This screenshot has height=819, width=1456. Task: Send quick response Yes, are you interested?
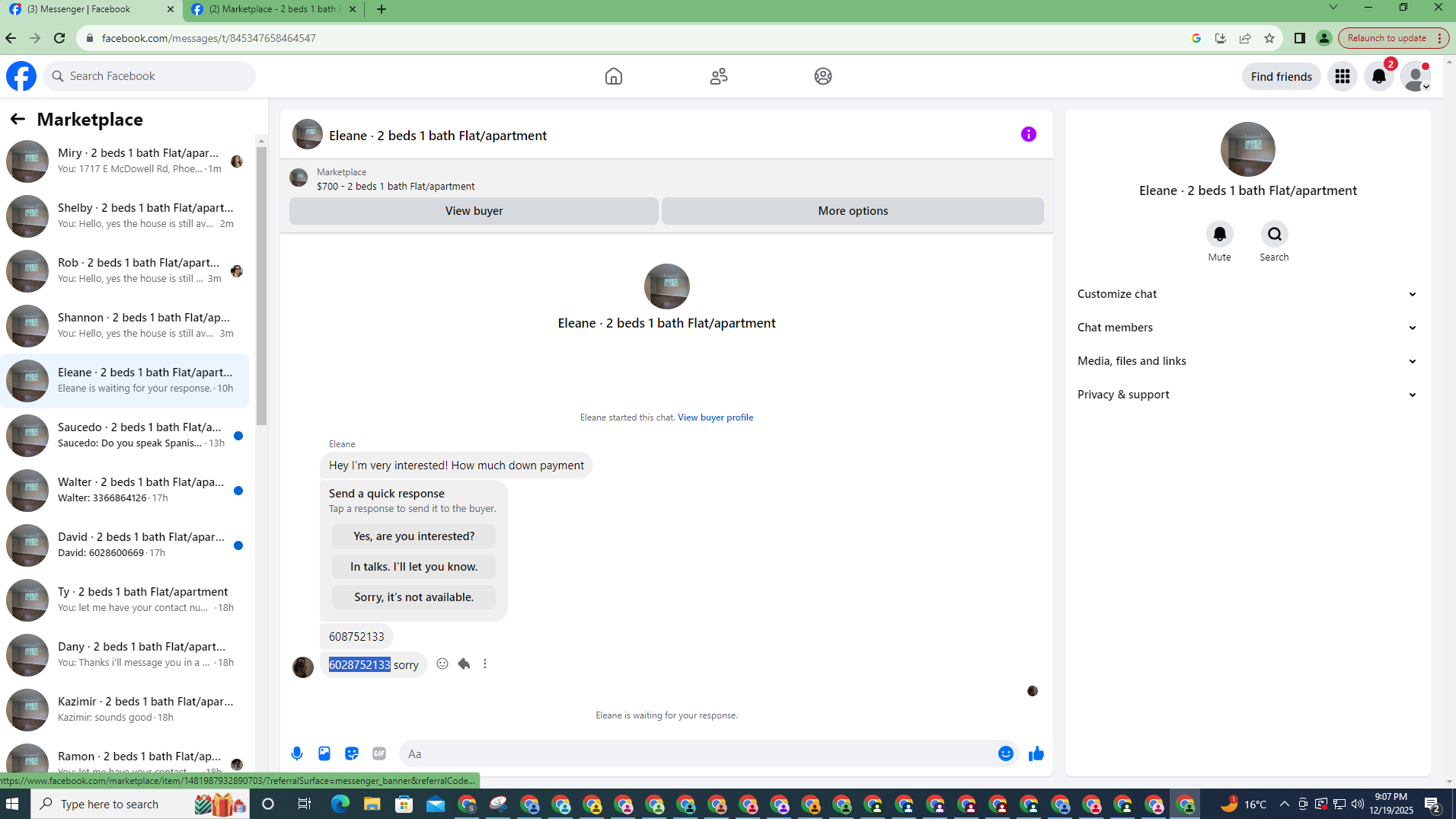(413, 536)
